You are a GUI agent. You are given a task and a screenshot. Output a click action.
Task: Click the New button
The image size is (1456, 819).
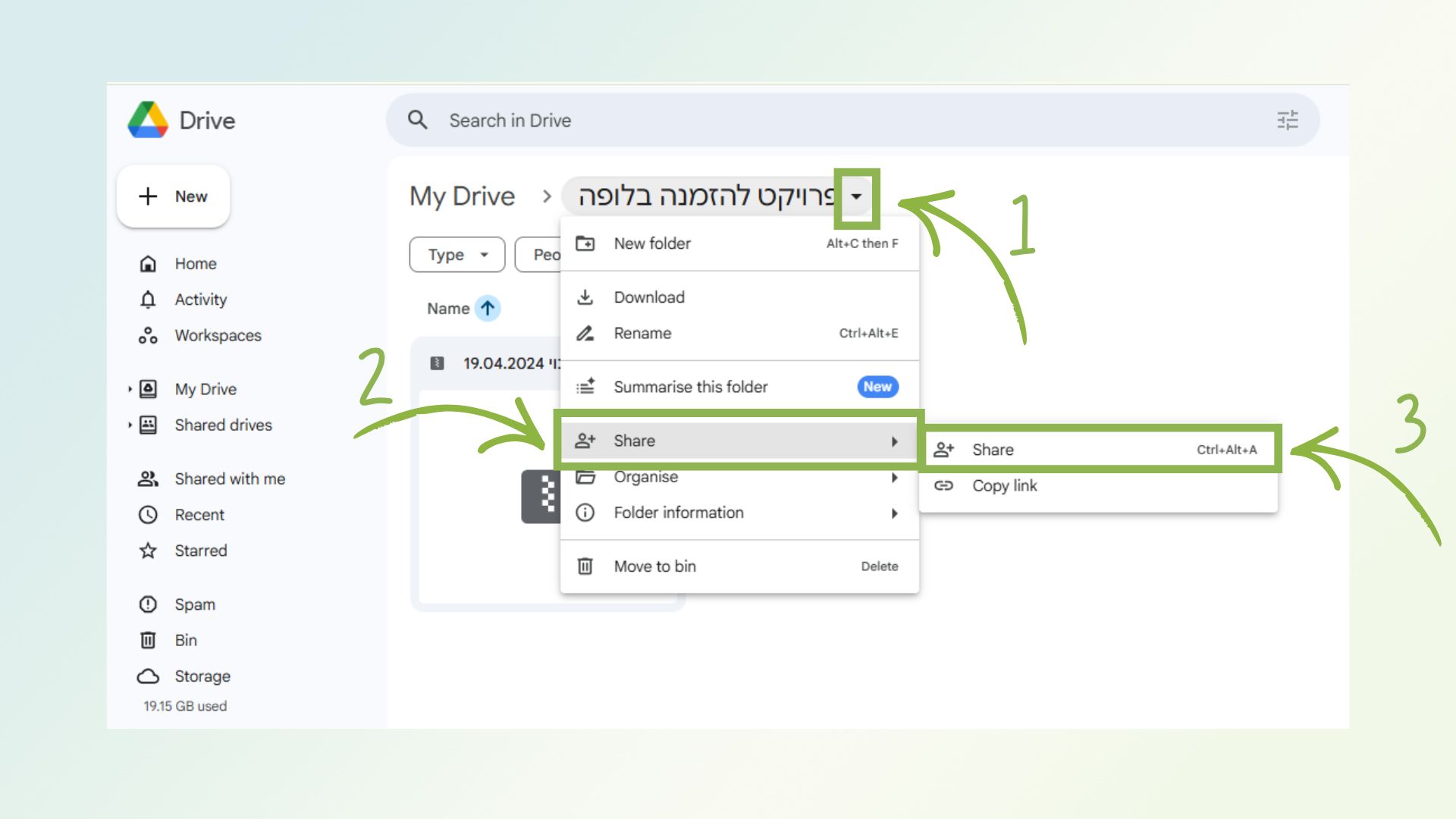(173, 196)
